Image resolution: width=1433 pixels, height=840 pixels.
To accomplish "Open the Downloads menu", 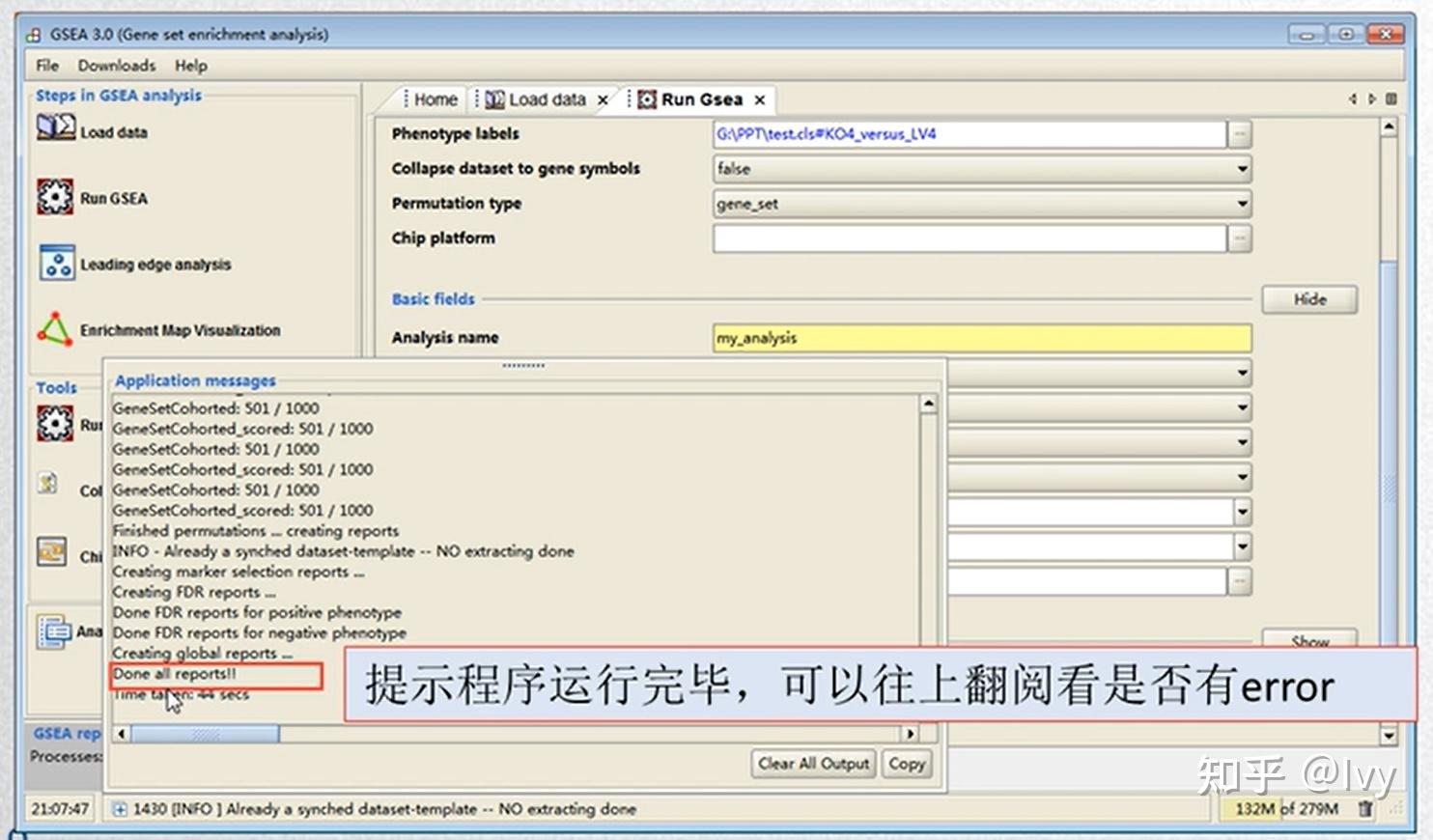I will point(115,65).
